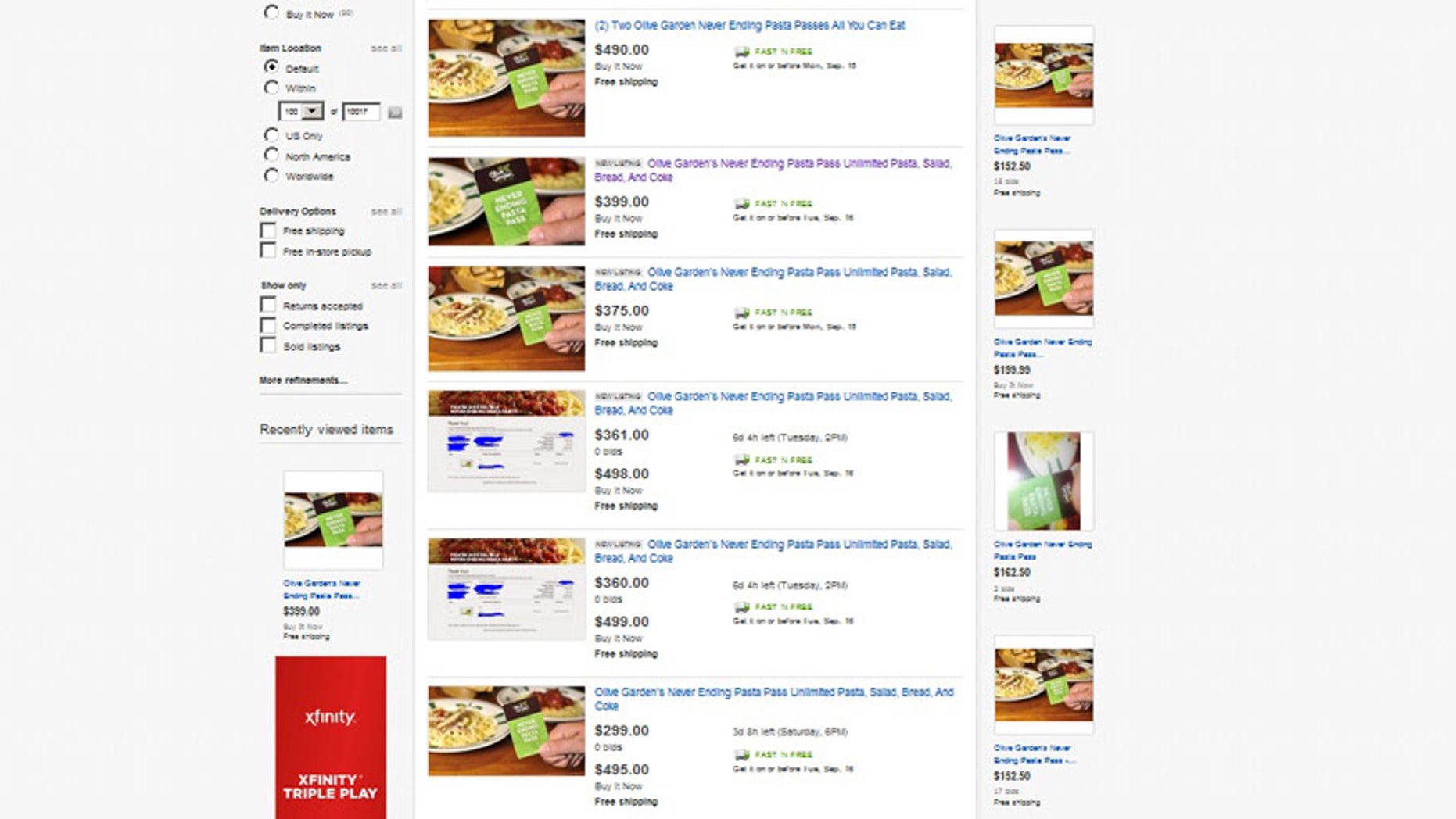1456x819 pixels.
Task: Select the US Only location radio button
Action: tap(271, 135)
